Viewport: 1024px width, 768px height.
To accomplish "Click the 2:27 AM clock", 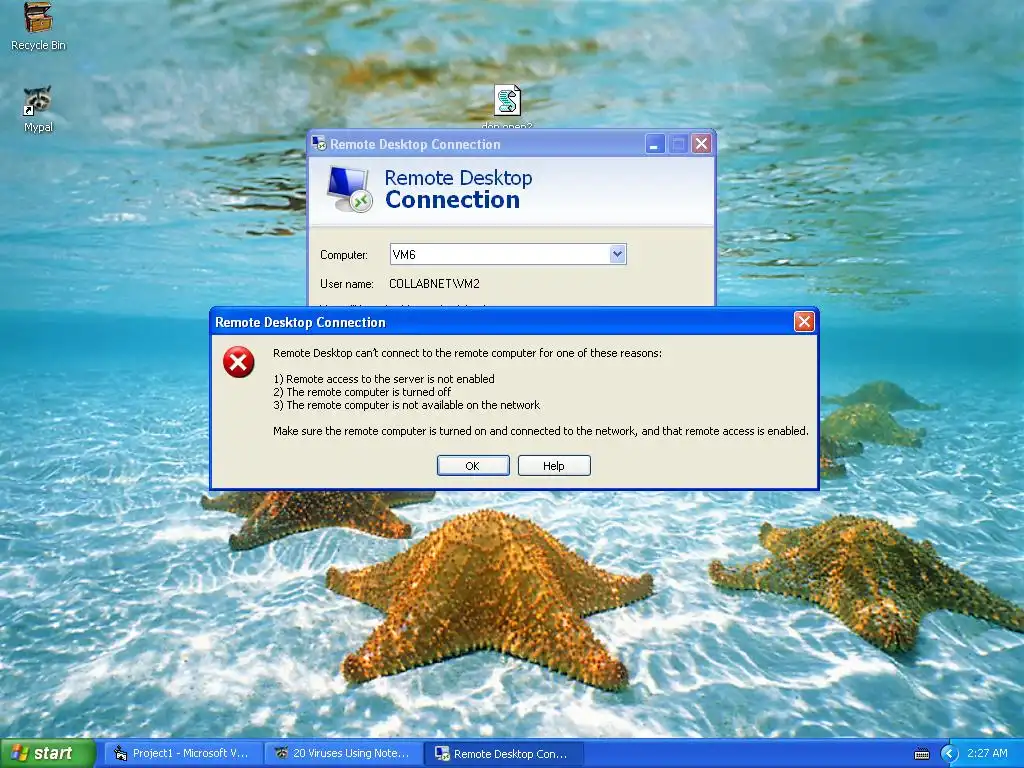I will [x=987, y=754].
